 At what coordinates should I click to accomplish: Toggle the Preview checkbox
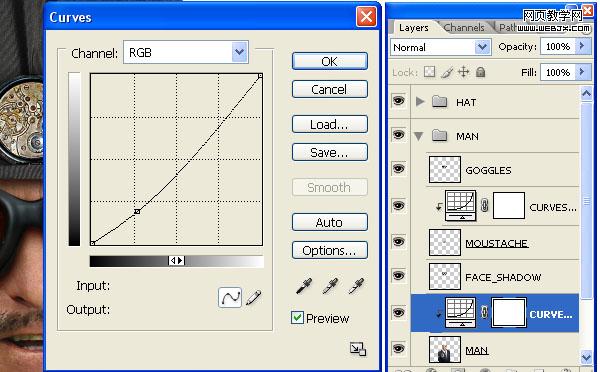pyautogui.click(x=297, y=318)
